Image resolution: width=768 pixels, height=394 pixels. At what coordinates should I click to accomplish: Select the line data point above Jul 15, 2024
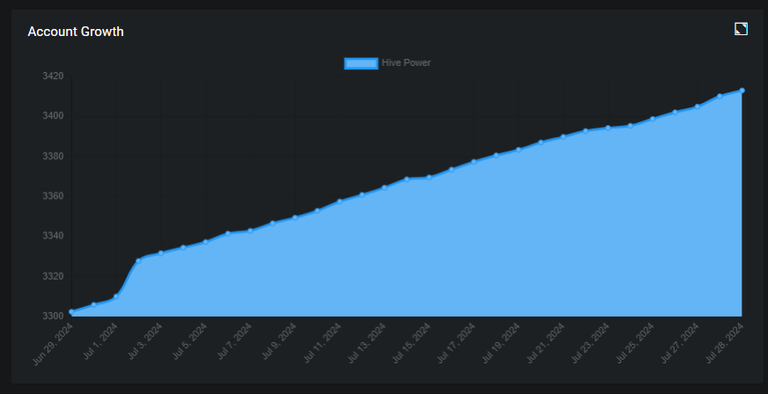(429, 177)
